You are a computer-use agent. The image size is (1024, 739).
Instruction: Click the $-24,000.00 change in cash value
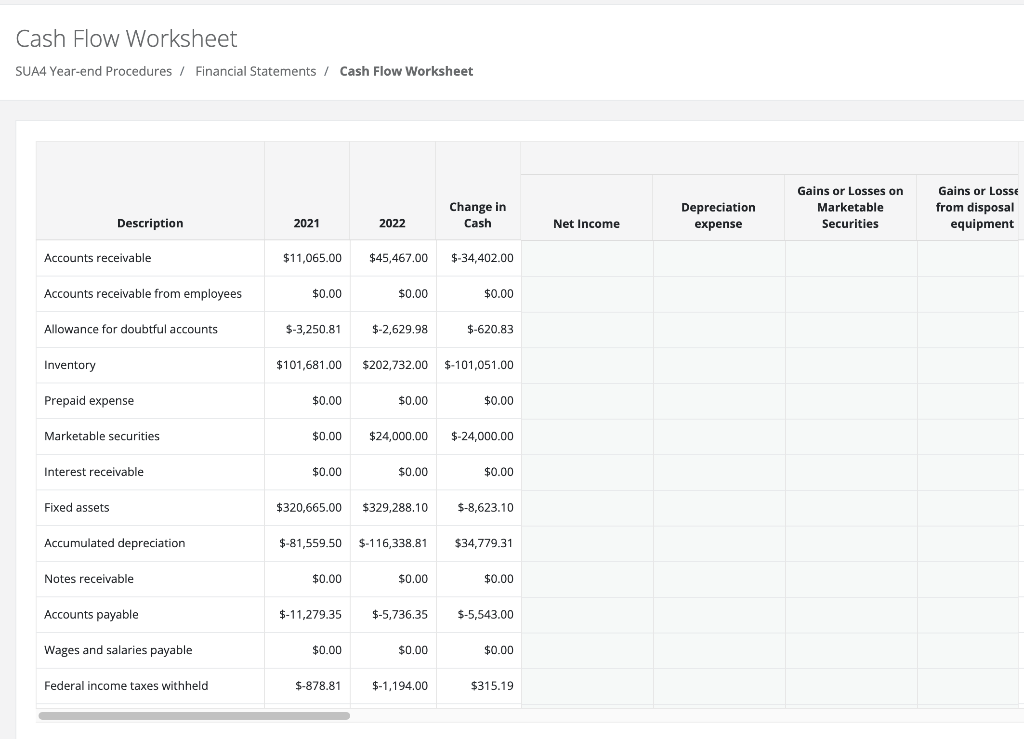482,436
